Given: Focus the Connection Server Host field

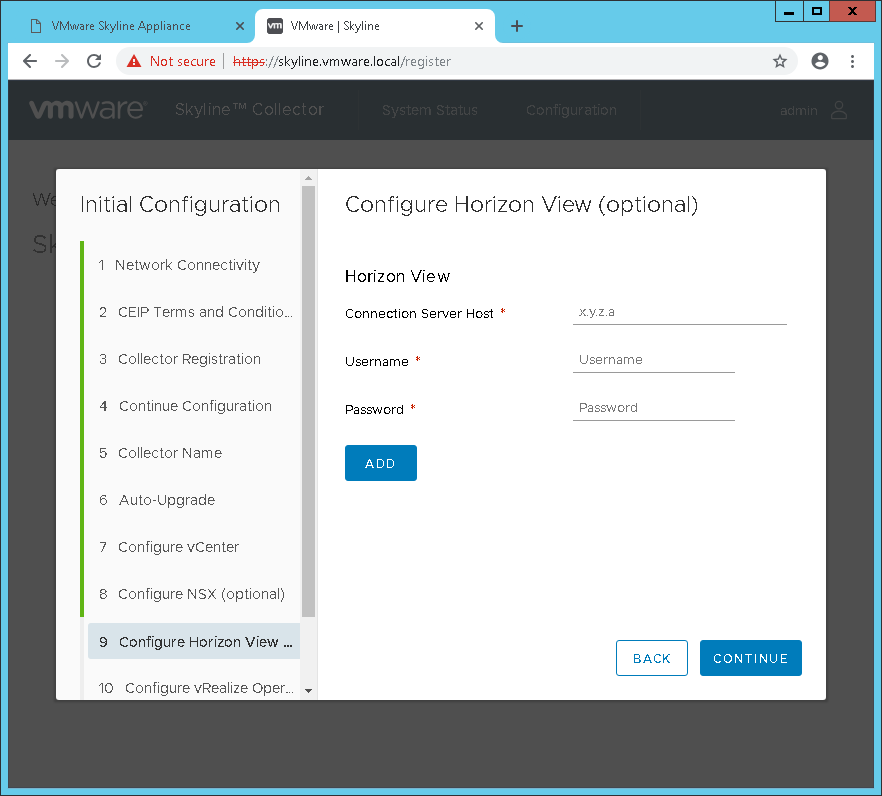Looking at the screenshot, I should 680,313.
